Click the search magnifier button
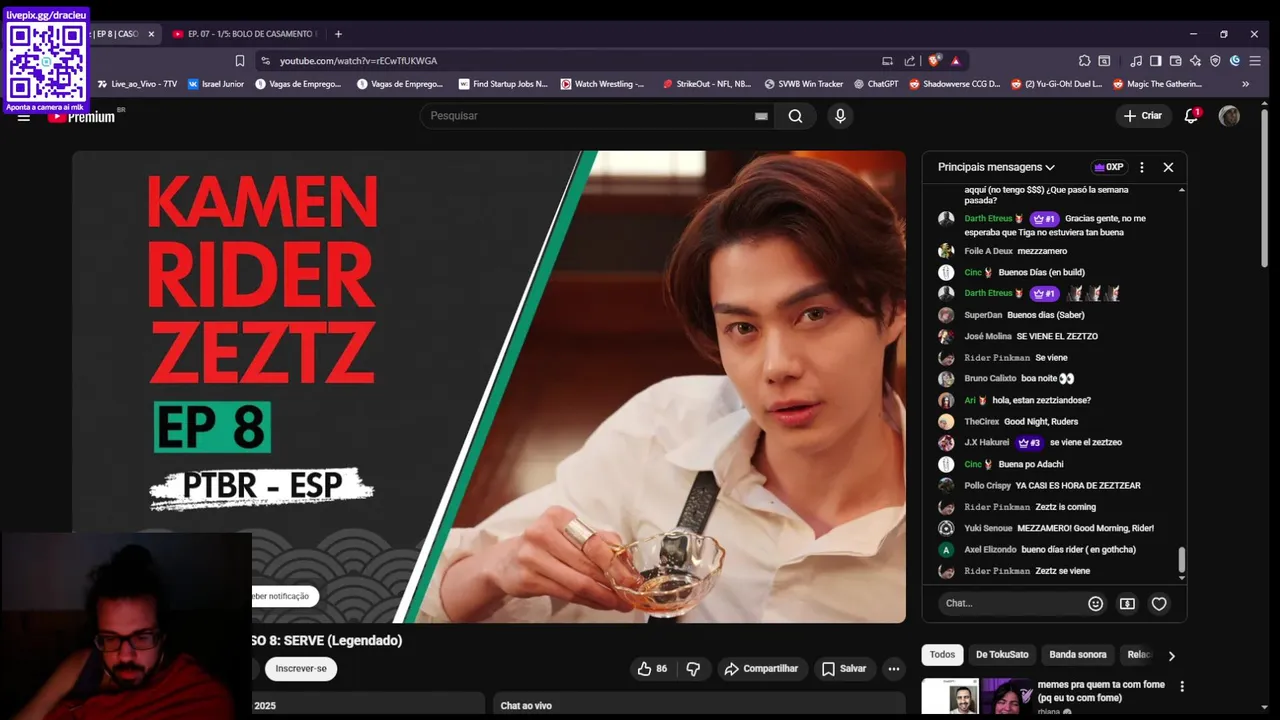Screen dimensions: 1280x720 795,116
